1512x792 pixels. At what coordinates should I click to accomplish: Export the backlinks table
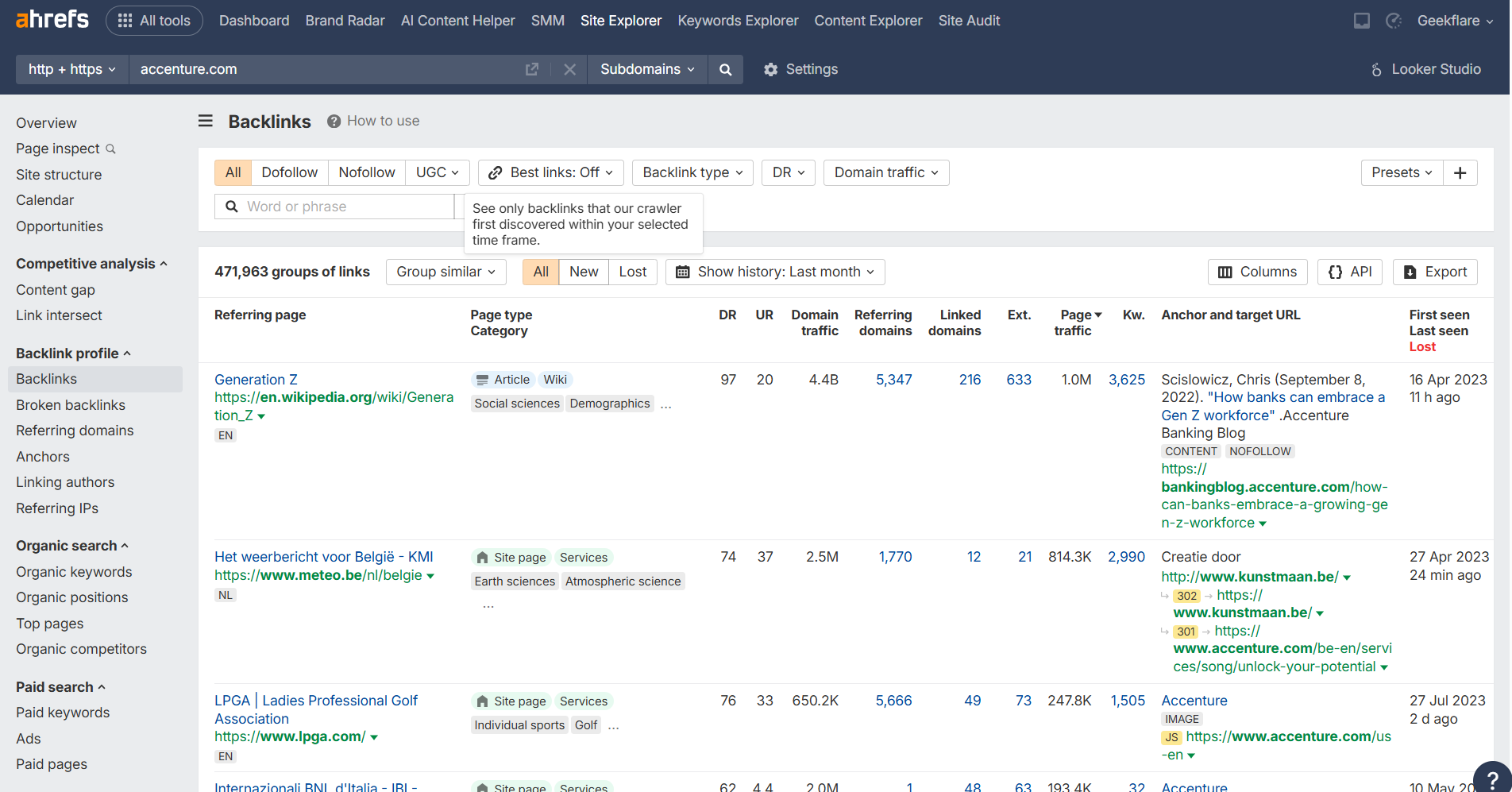click(x=1436, y=272)
